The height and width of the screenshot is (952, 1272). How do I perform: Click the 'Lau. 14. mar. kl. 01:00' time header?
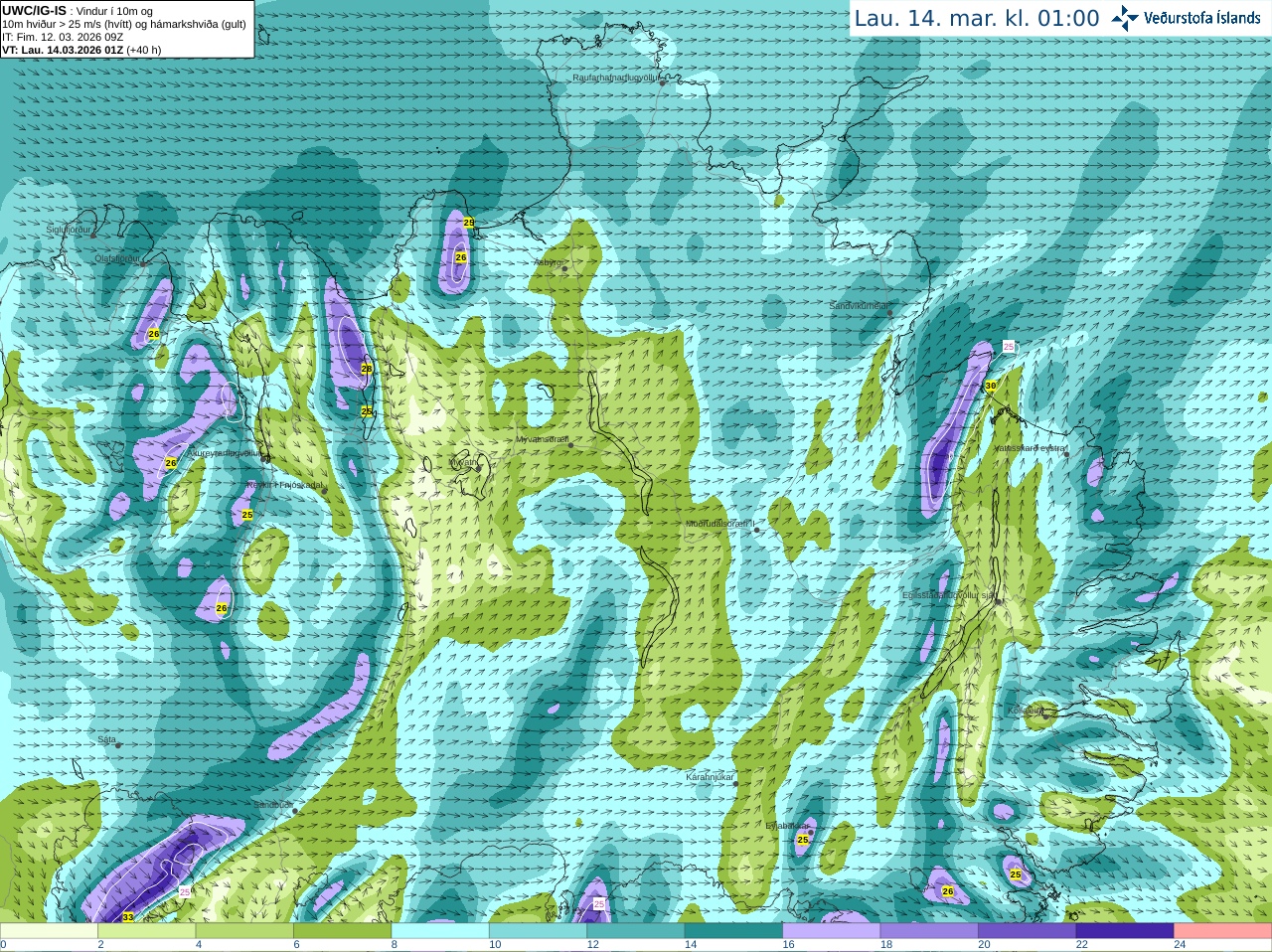click(977, 19)
